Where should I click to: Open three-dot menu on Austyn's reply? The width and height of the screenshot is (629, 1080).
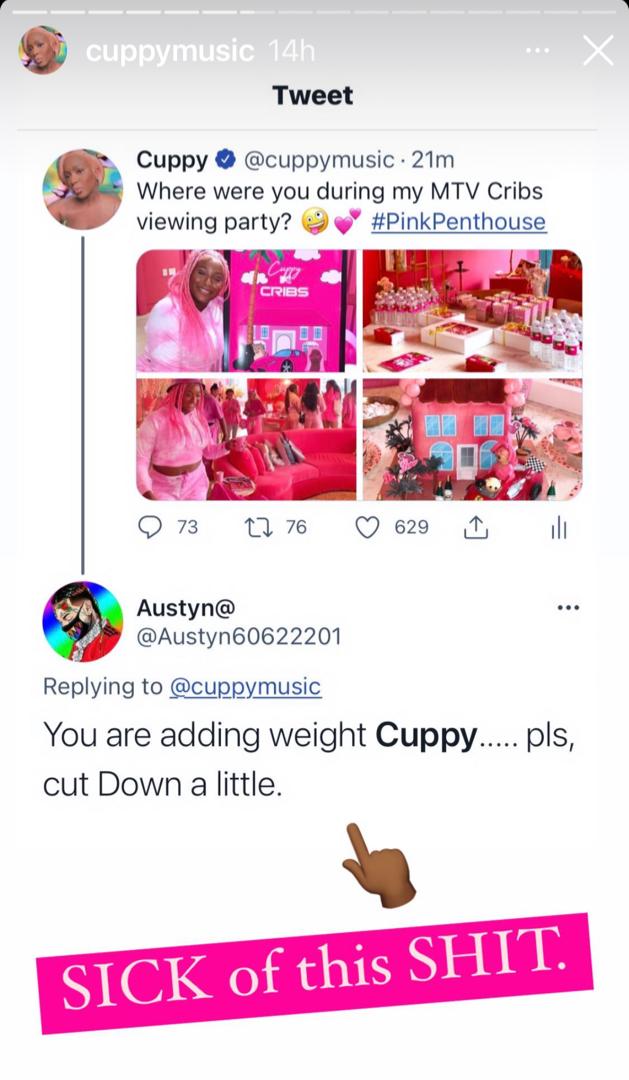pyautogui.click(x=568, y=608)
